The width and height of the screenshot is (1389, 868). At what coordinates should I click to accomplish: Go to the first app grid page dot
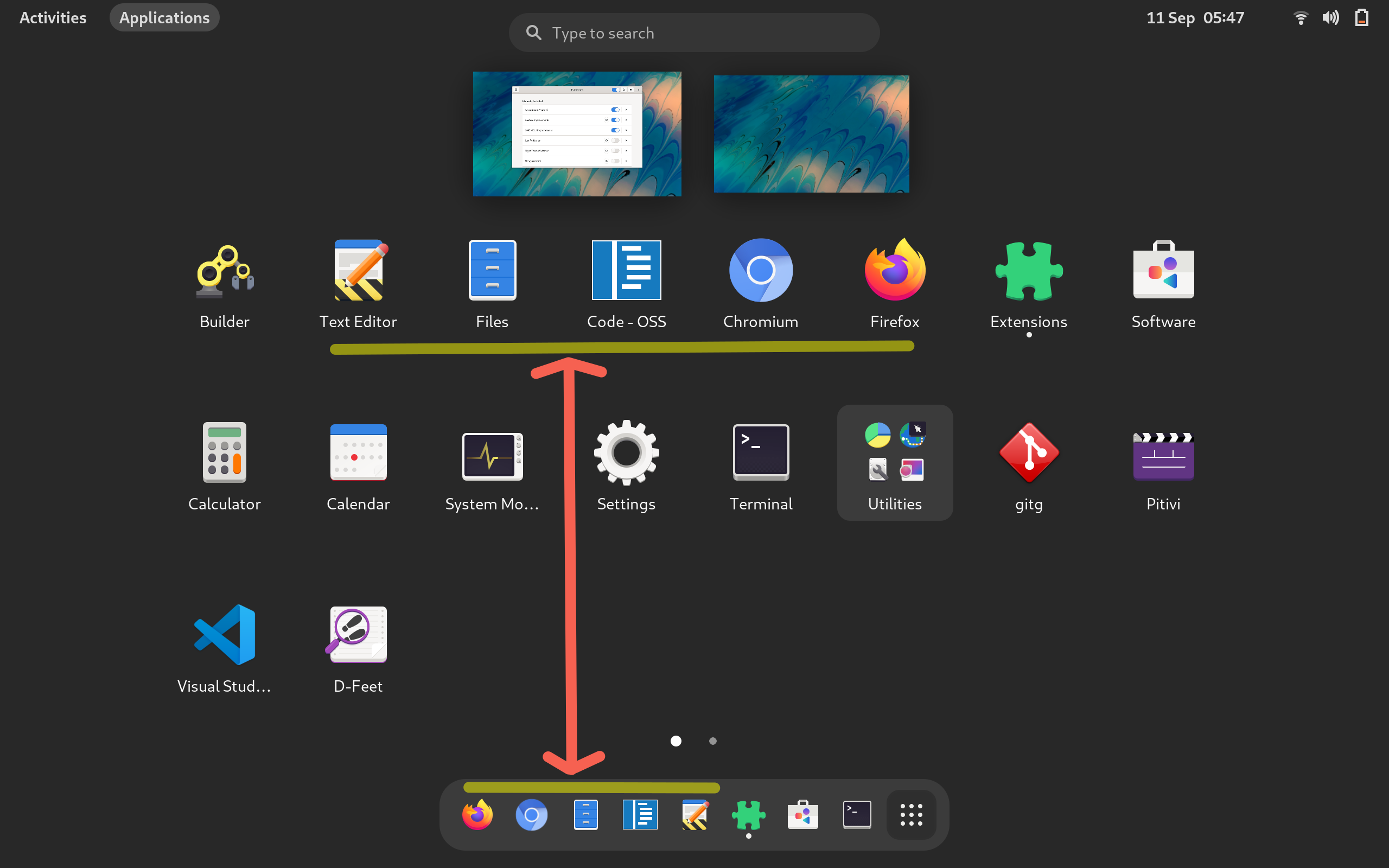pos(676,741)
